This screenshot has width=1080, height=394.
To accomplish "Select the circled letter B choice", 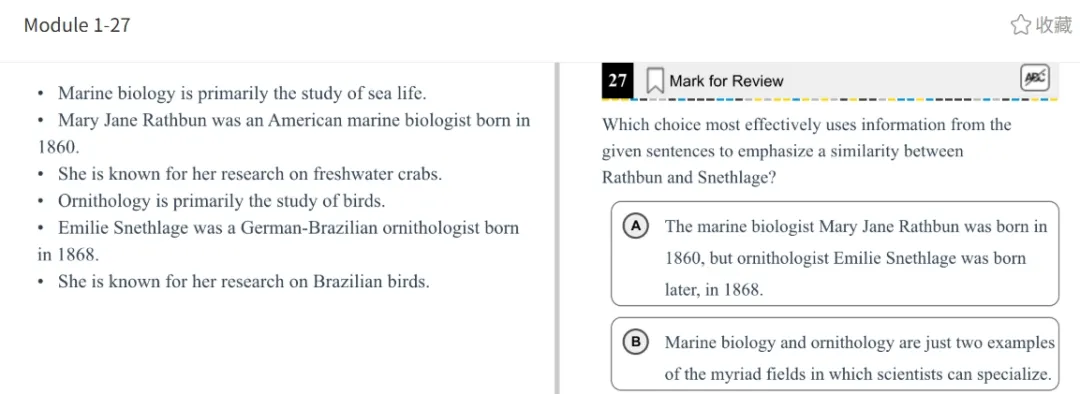I will coord(637,342).
